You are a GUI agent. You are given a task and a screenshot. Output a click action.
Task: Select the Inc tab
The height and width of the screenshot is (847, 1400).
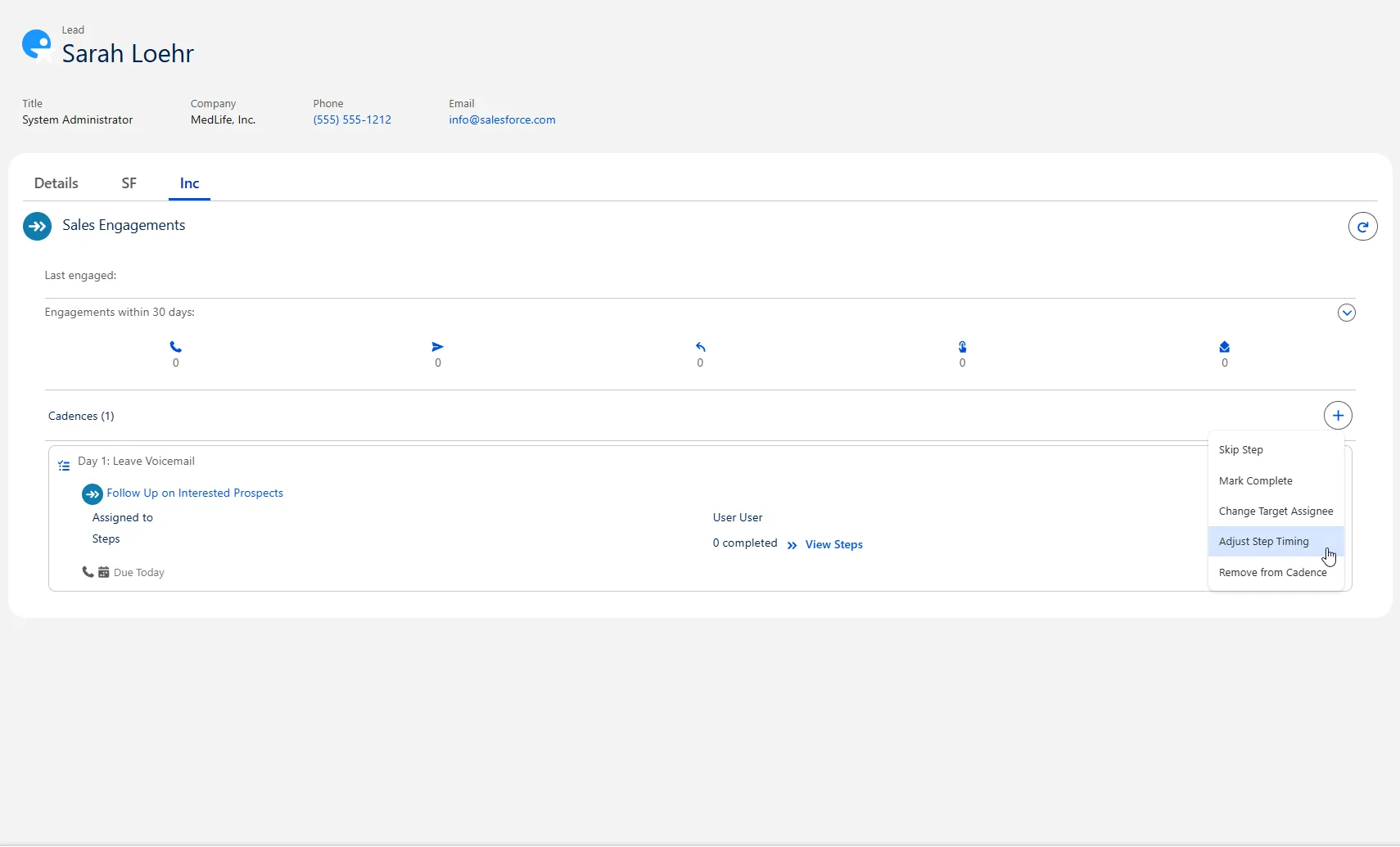tap(189, 183)
